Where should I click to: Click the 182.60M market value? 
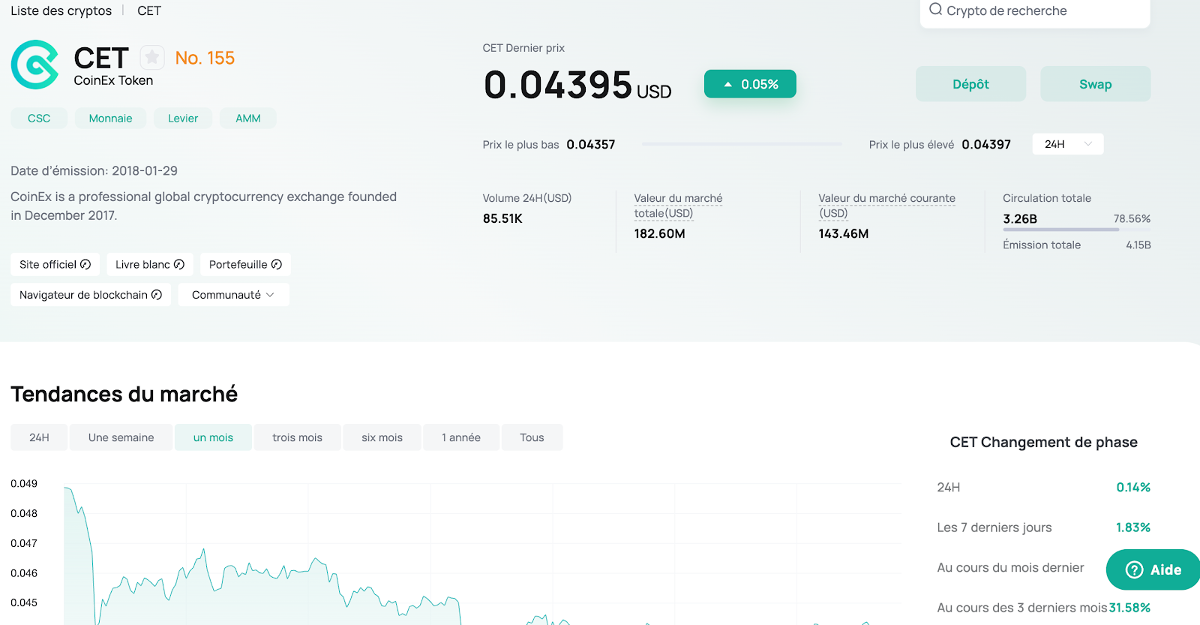pyautogui.click(x=660, y=234)
